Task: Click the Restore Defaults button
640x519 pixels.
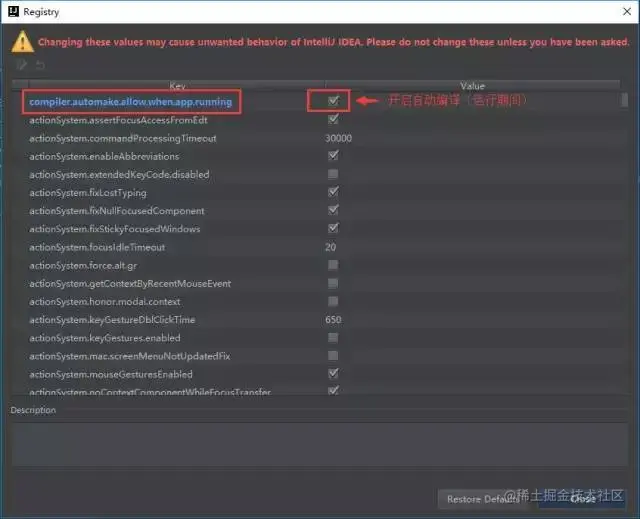Action: (483, 499)
